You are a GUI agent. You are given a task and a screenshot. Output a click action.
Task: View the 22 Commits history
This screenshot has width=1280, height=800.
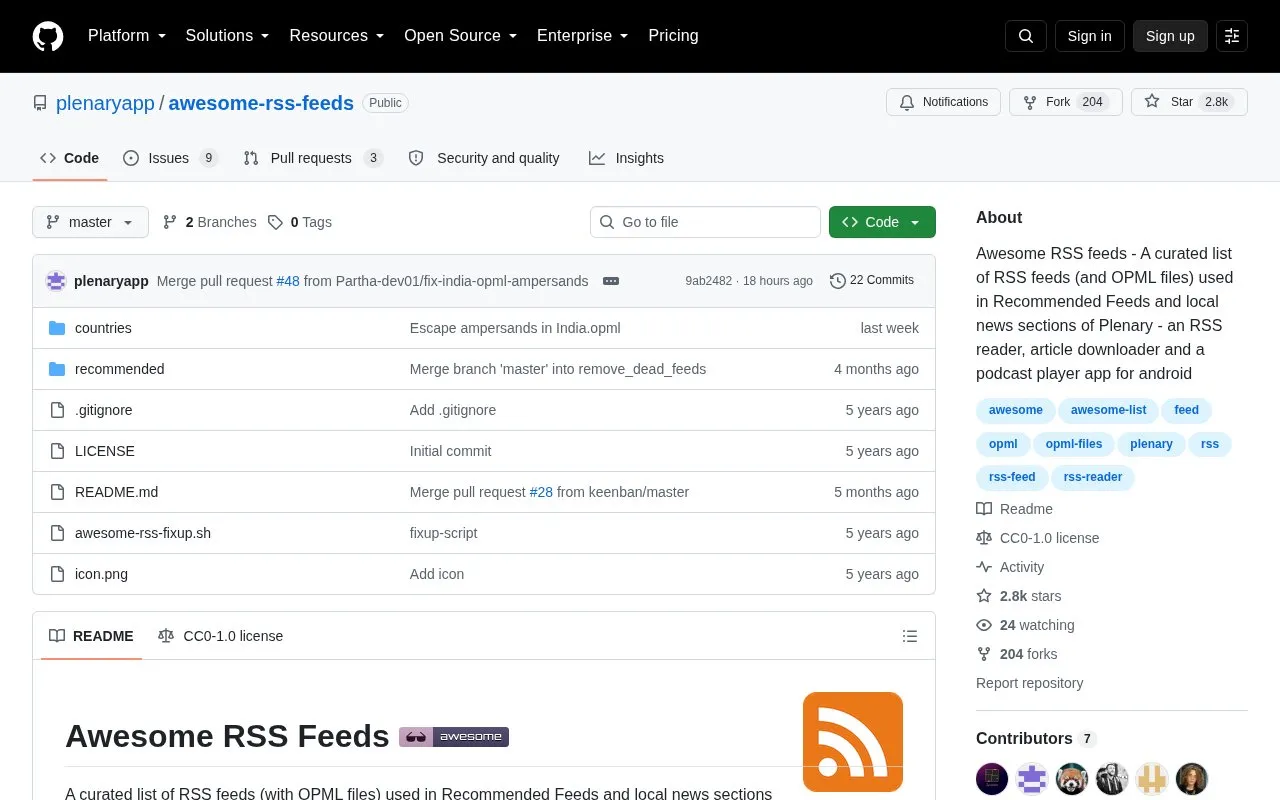click(872, 281)
